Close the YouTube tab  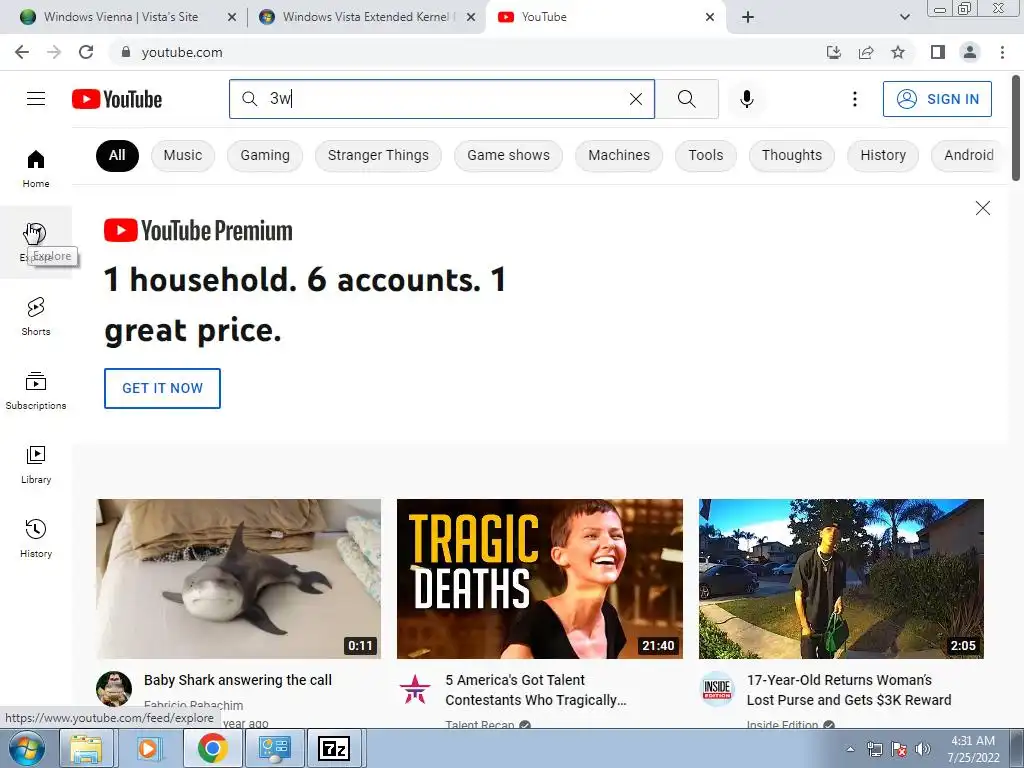click(710, 17)
